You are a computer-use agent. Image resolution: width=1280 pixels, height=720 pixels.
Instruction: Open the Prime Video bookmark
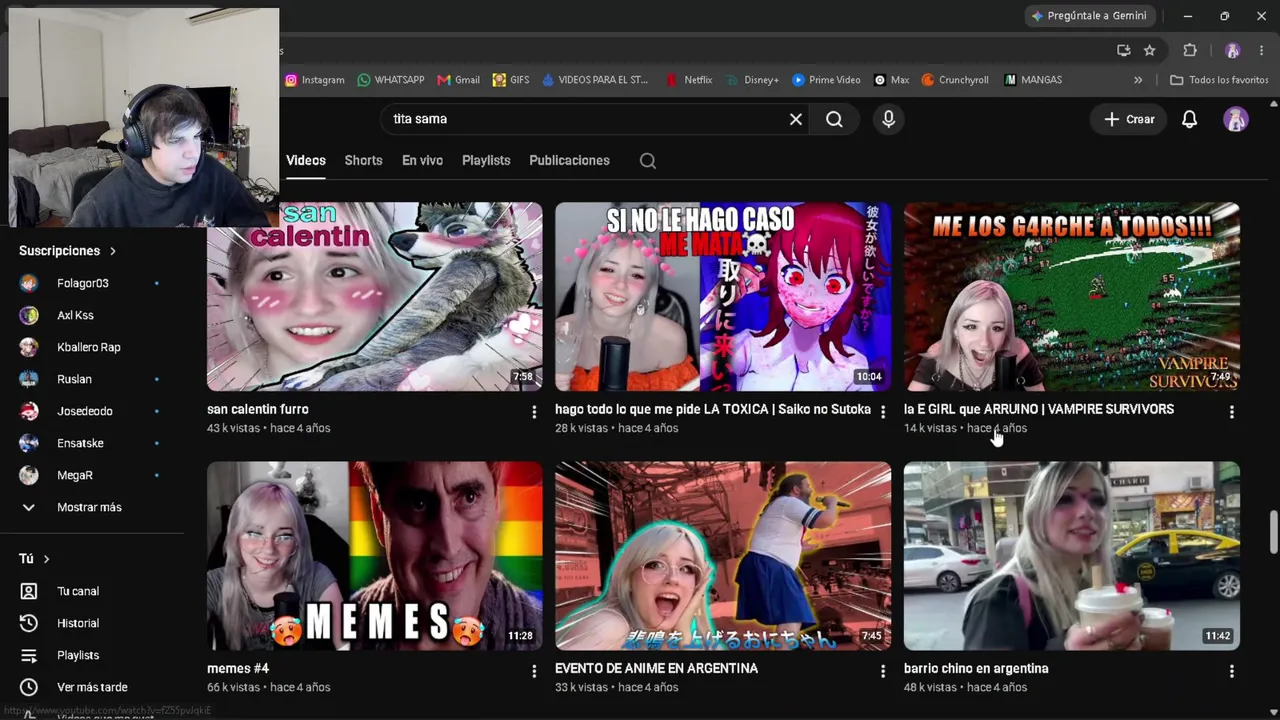826,80
